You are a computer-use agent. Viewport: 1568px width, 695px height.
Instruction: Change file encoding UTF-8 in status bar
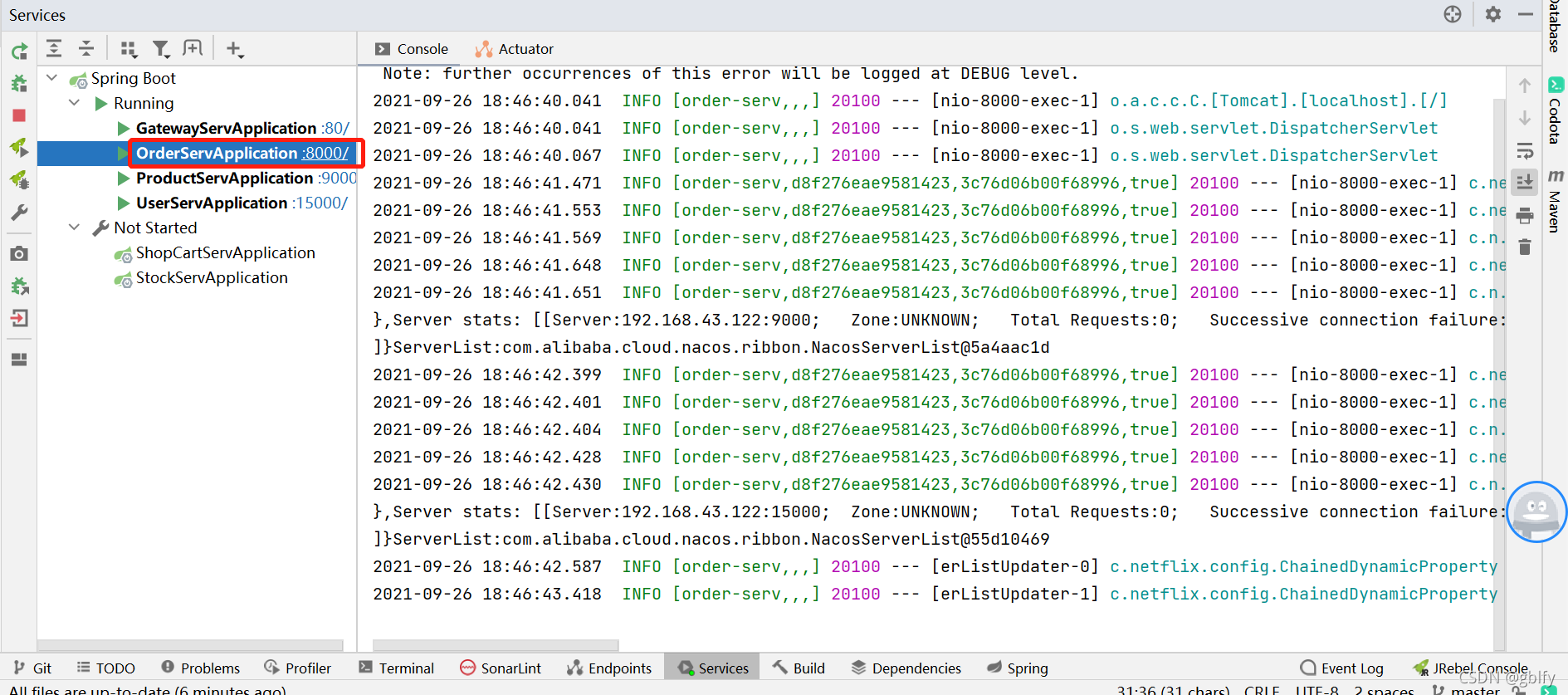click(x=1316, y=690)
